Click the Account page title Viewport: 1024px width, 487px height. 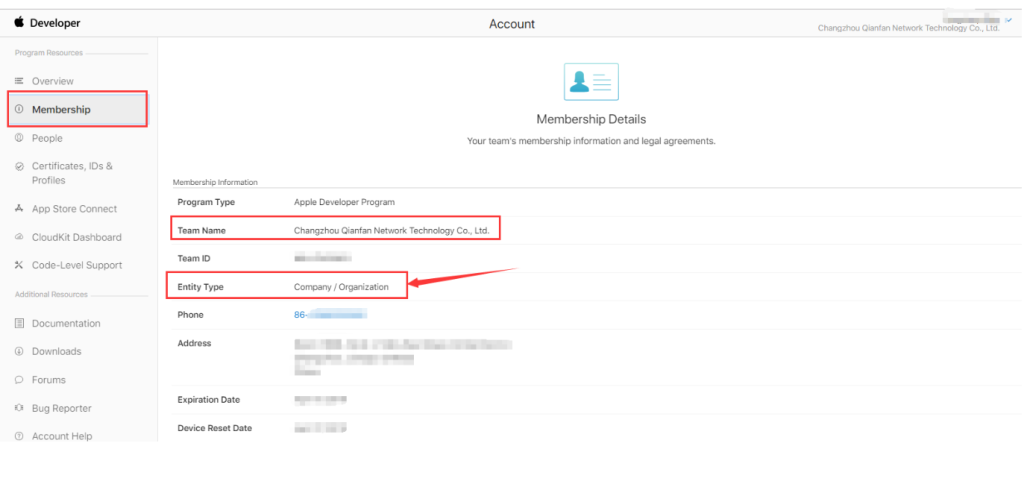(x=512, y=24)
